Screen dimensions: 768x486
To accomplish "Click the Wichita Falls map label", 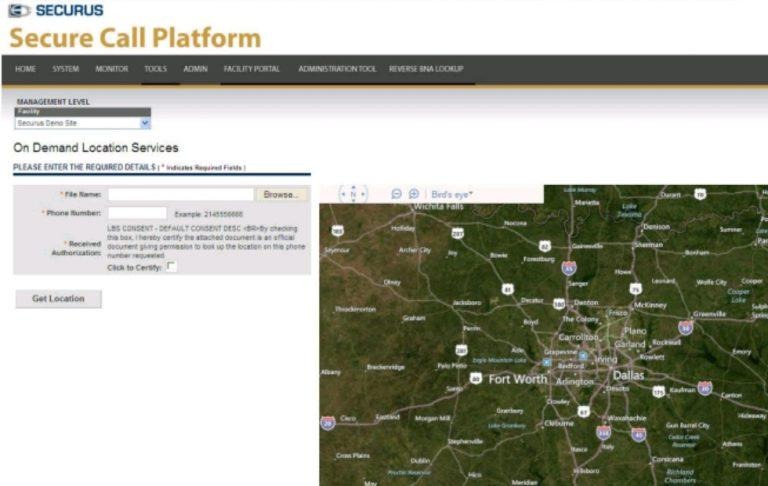I will (x=438, y=207).
